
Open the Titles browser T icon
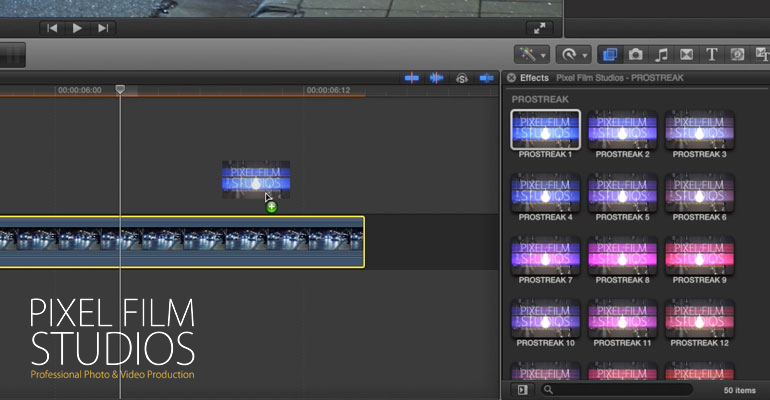point(712,54)
